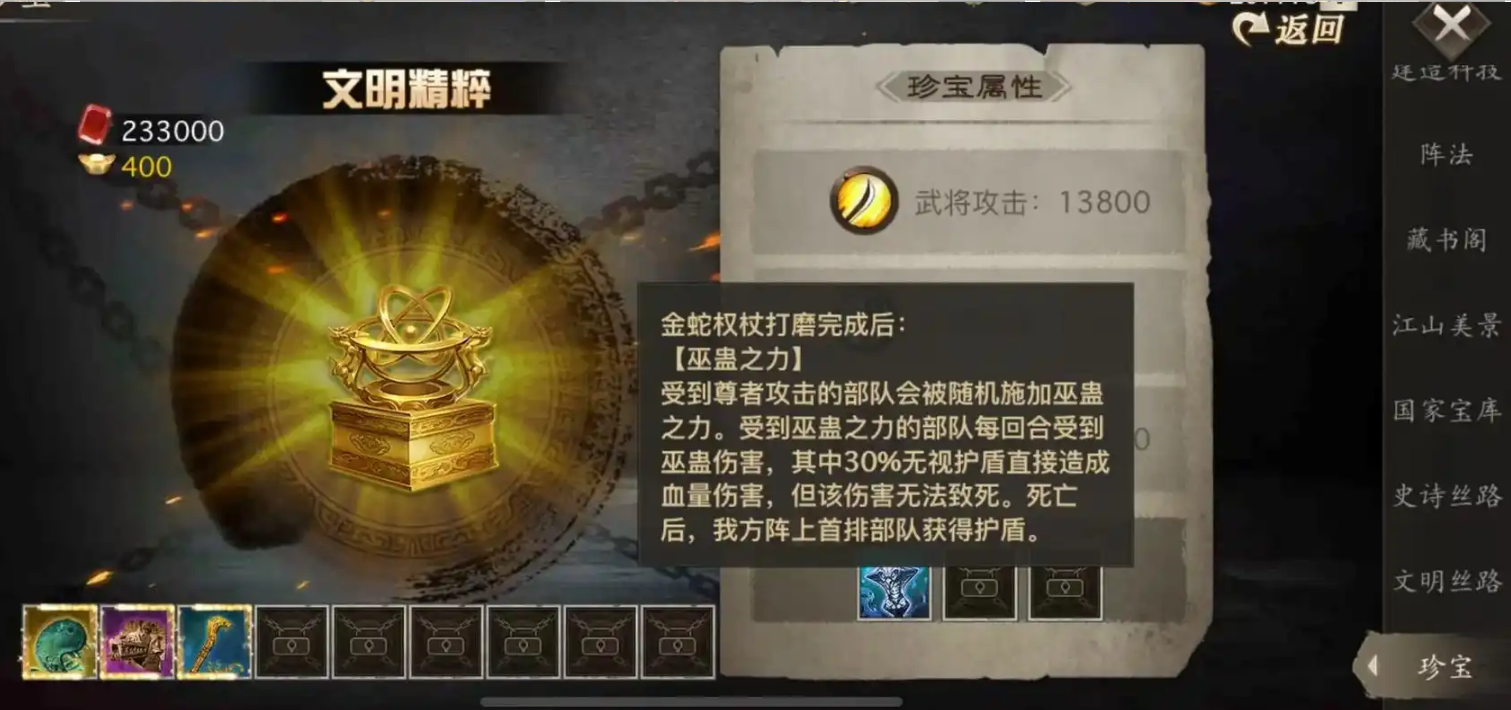Select the golden snake scepter treasure
The image size is (1511, 710).
point(214,642)
